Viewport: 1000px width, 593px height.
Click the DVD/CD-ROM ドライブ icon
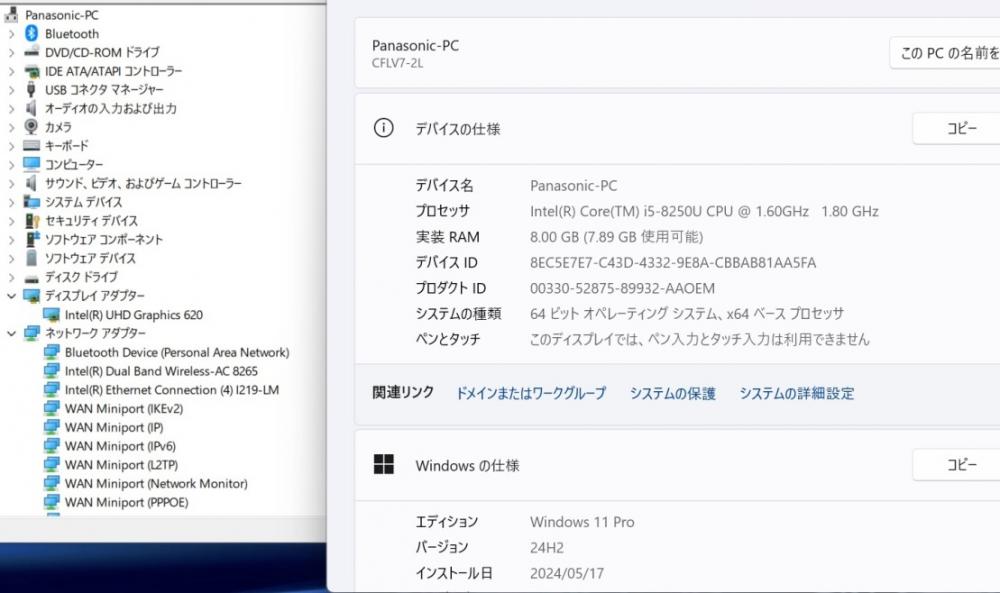tap(31, 52)
